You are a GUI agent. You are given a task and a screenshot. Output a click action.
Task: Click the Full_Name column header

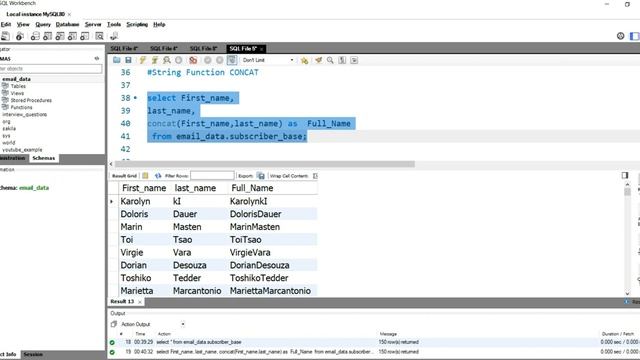252,188
